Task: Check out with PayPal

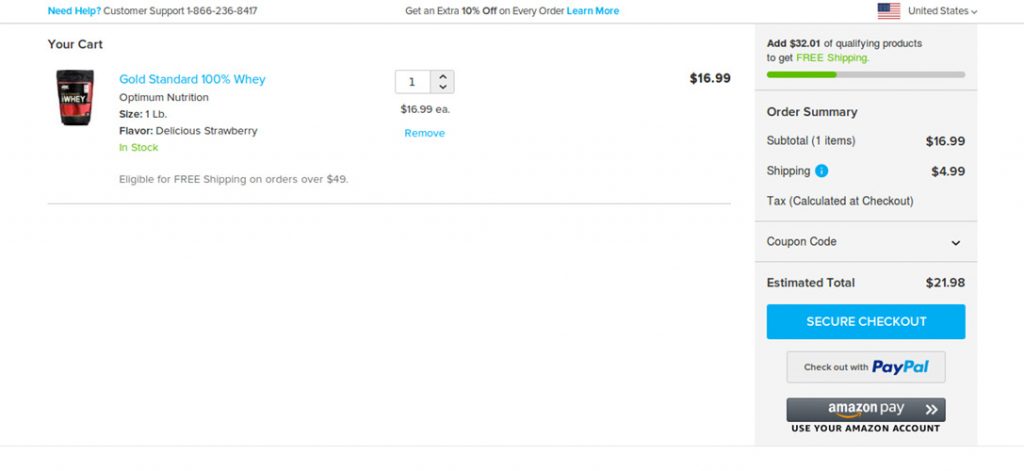Action: (865, 367)
